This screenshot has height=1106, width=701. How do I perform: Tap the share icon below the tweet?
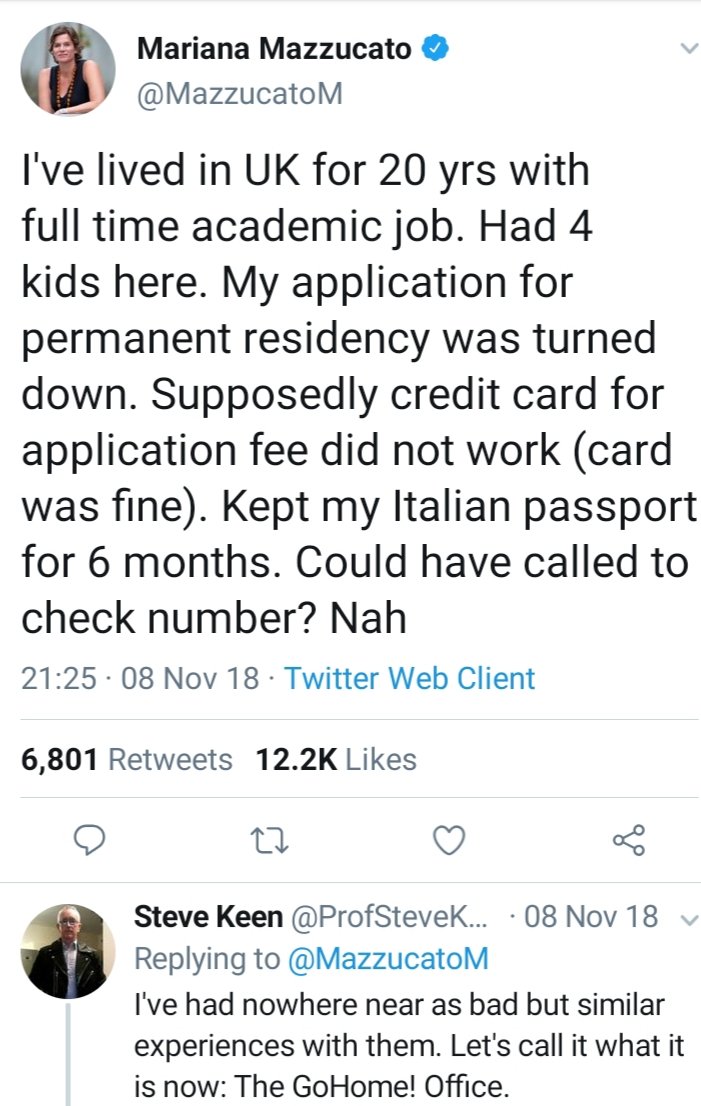click(630, 841)
